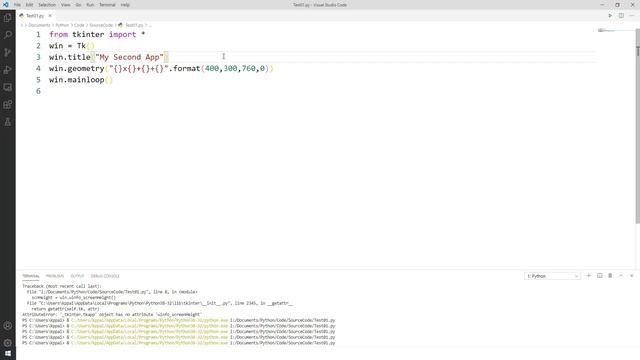This screenshot has width=640, height=360.
Task: Click 'win.mainloop()' on line 5
Action: (81, 80)
